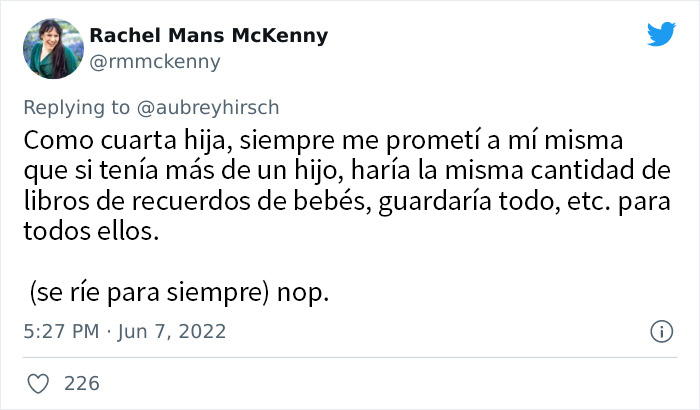Like the tweet with the heart icon
The width and height of the screenshot is (700, 410).
38,383
